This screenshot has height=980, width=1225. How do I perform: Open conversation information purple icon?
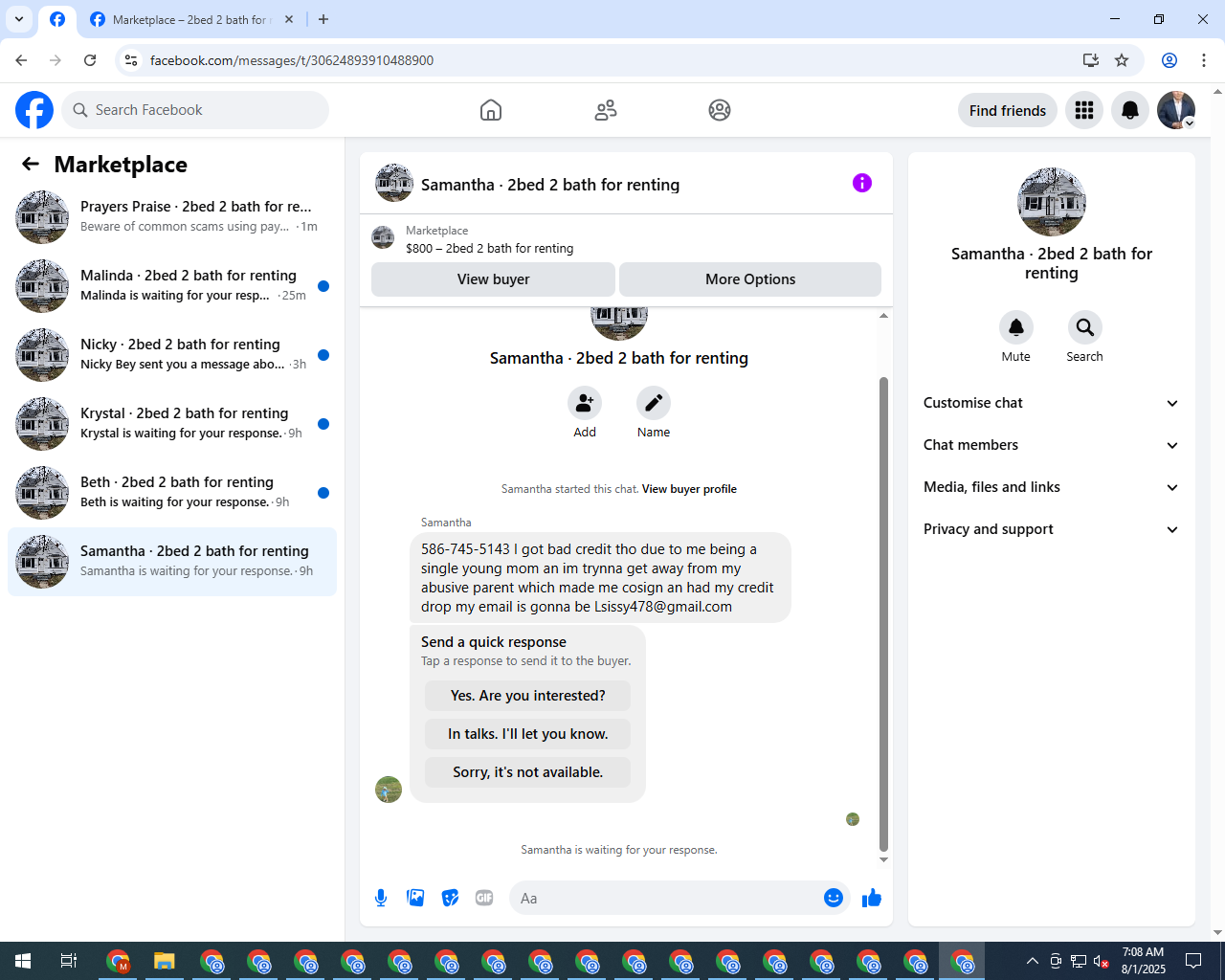[862, 183]
